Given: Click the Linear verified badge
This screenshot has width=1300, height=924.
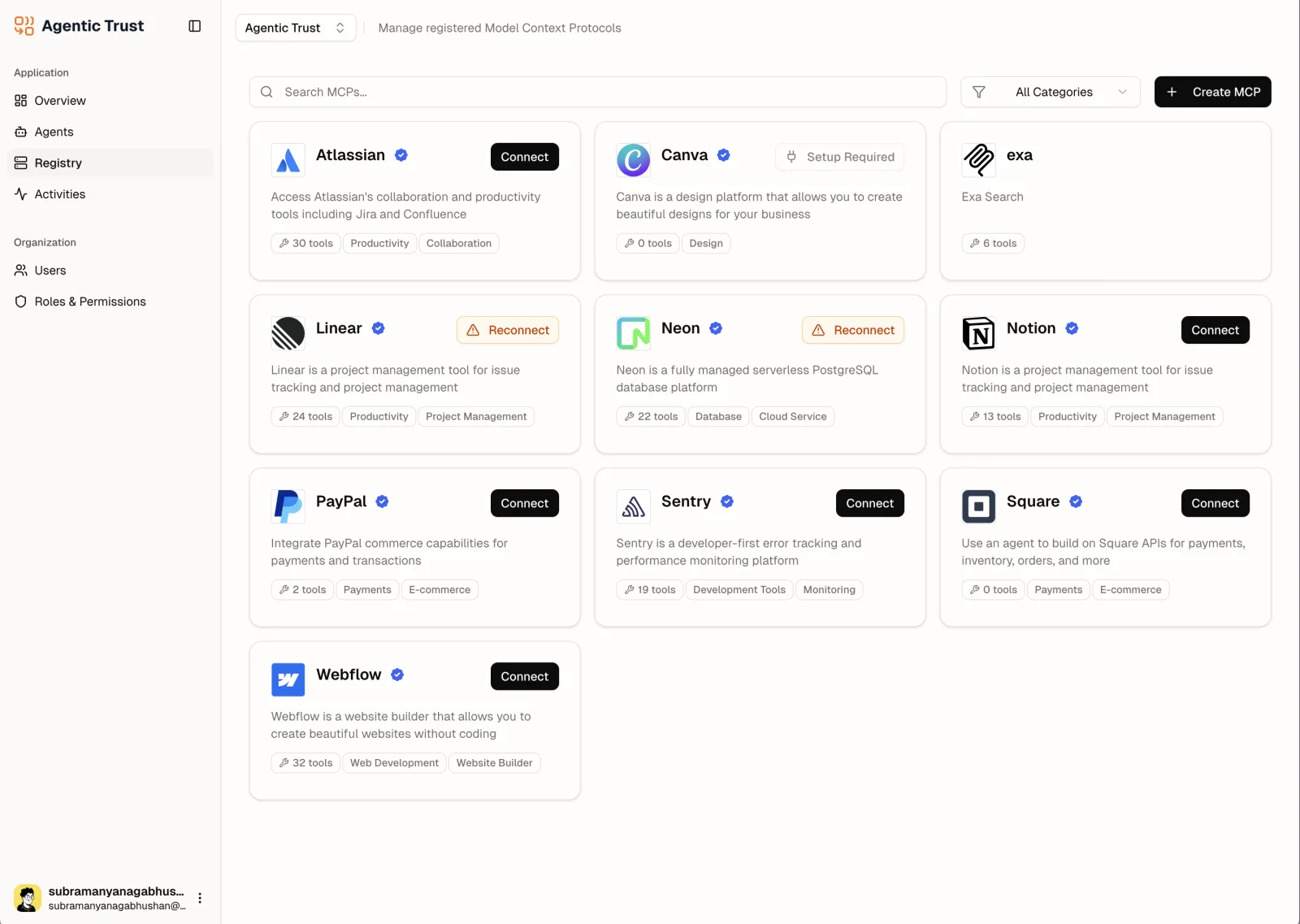Looking at the screenshot, I should pos(379,328).
